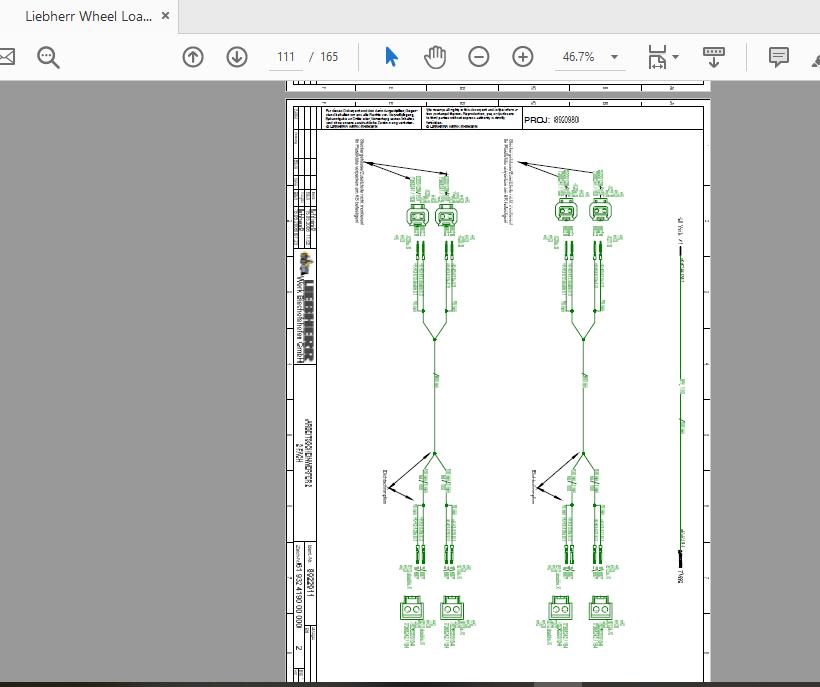Activate the selection arrow tool
This screenshot has height=687, width=820.
tap(391, 57)
